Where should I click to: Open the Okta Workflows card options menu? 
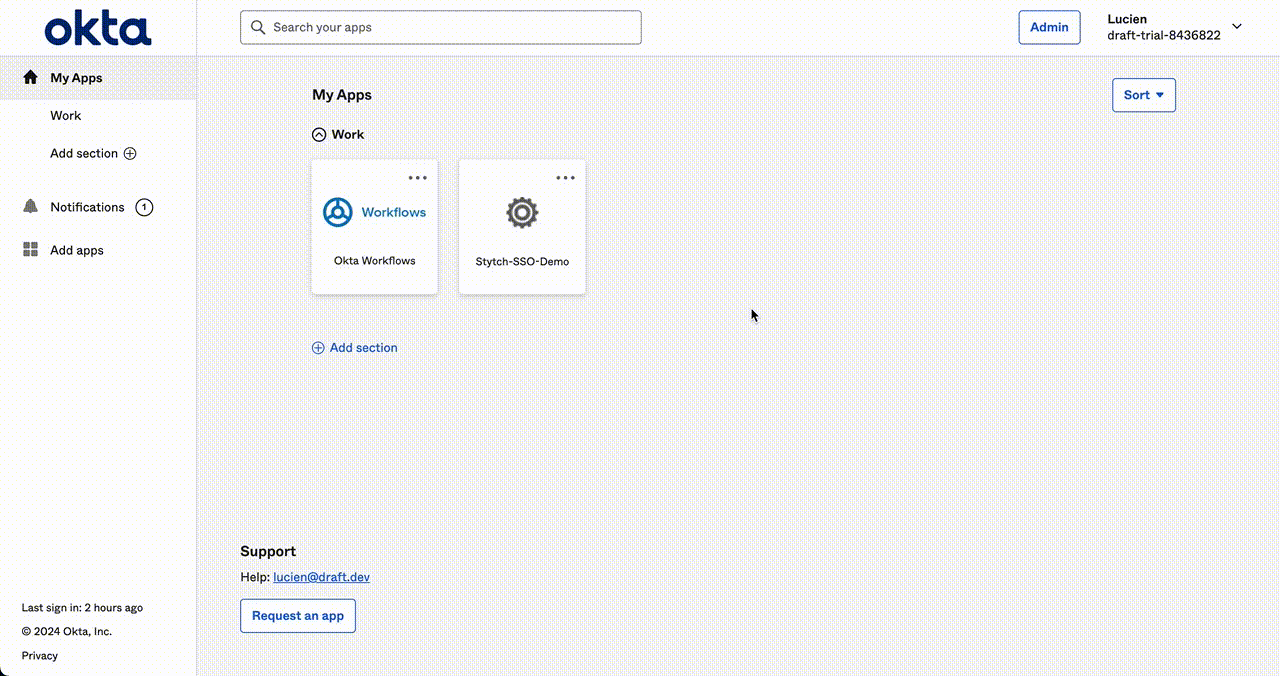point(418,178)
